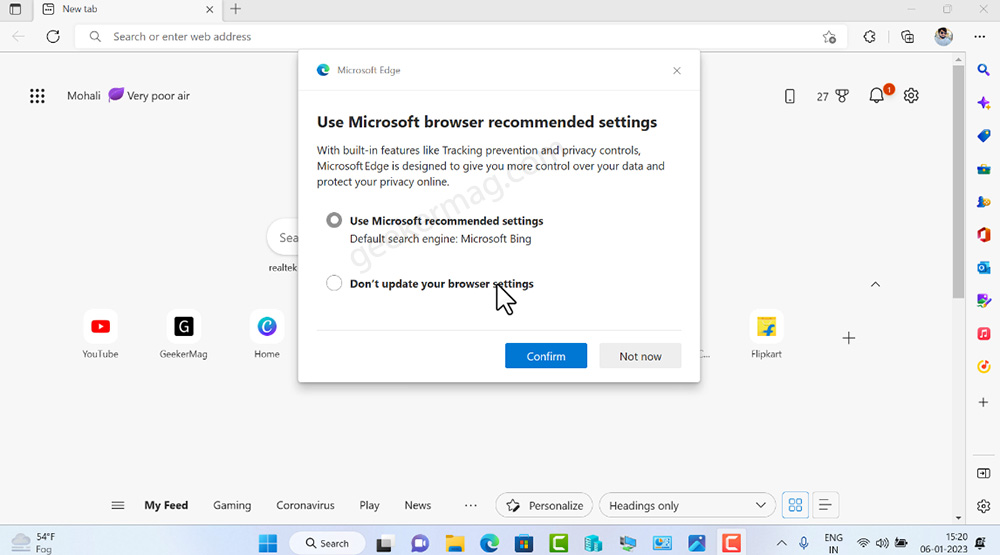1000x555 pixels.
Task: Click the taskbar Search box
Action: click(327, 543)
